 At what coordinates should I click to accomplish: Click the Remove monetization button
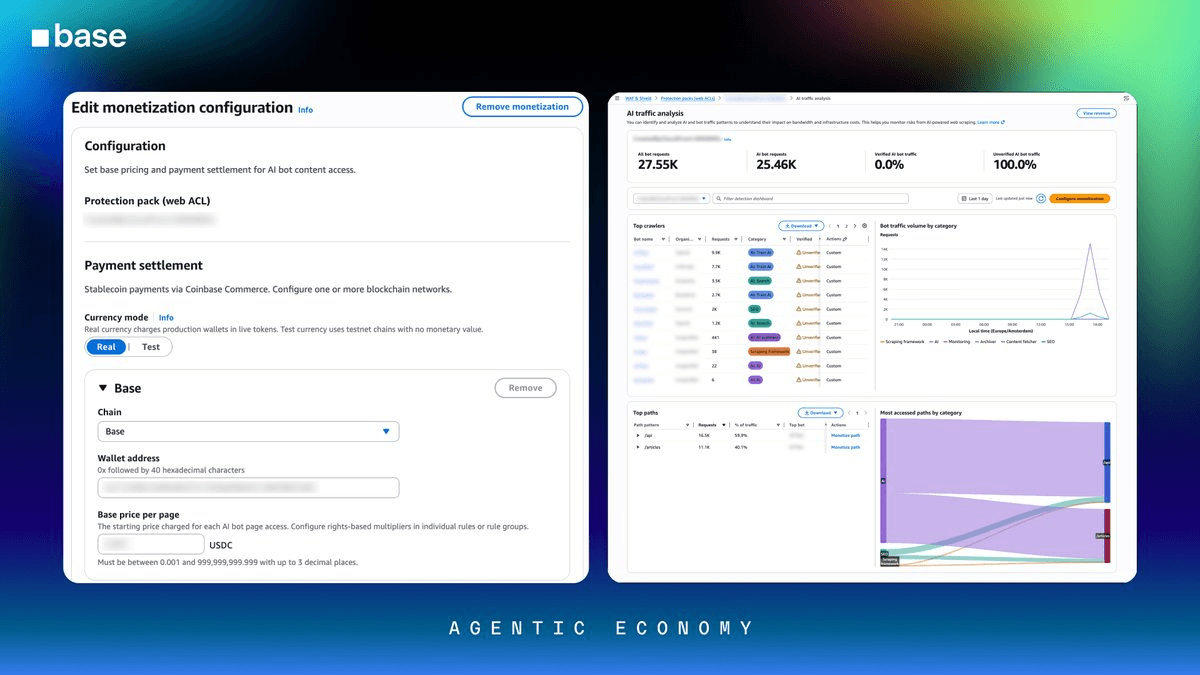tap(522, 107)
